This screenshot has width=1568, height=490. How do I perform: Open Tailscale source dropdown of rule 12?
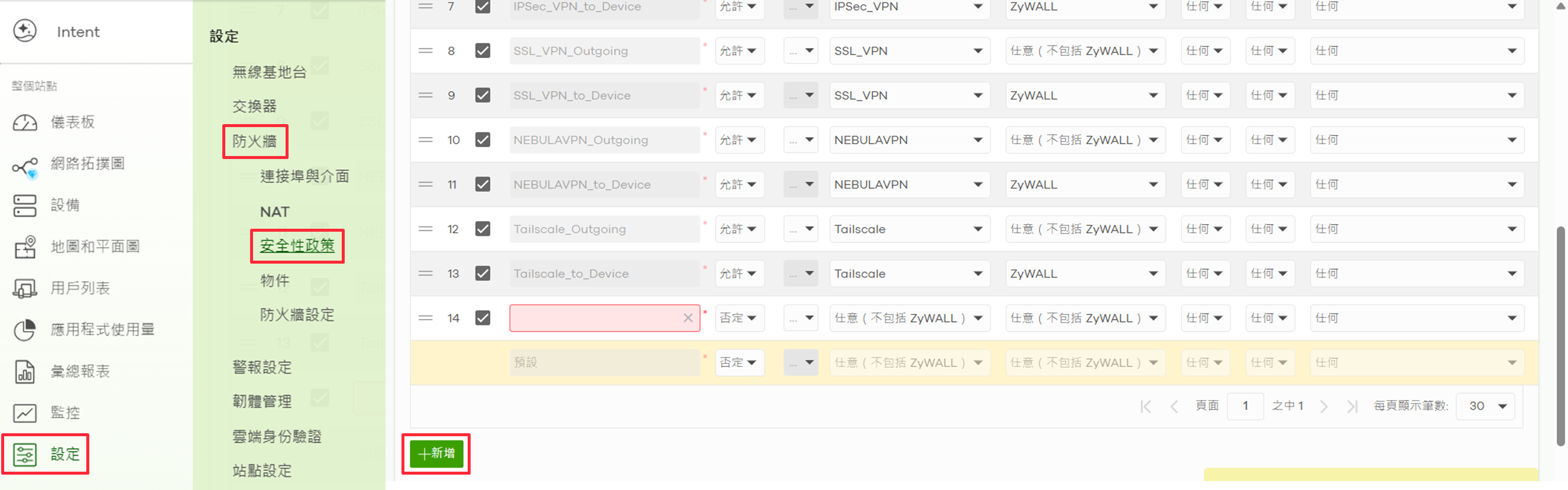click(909, 229)
